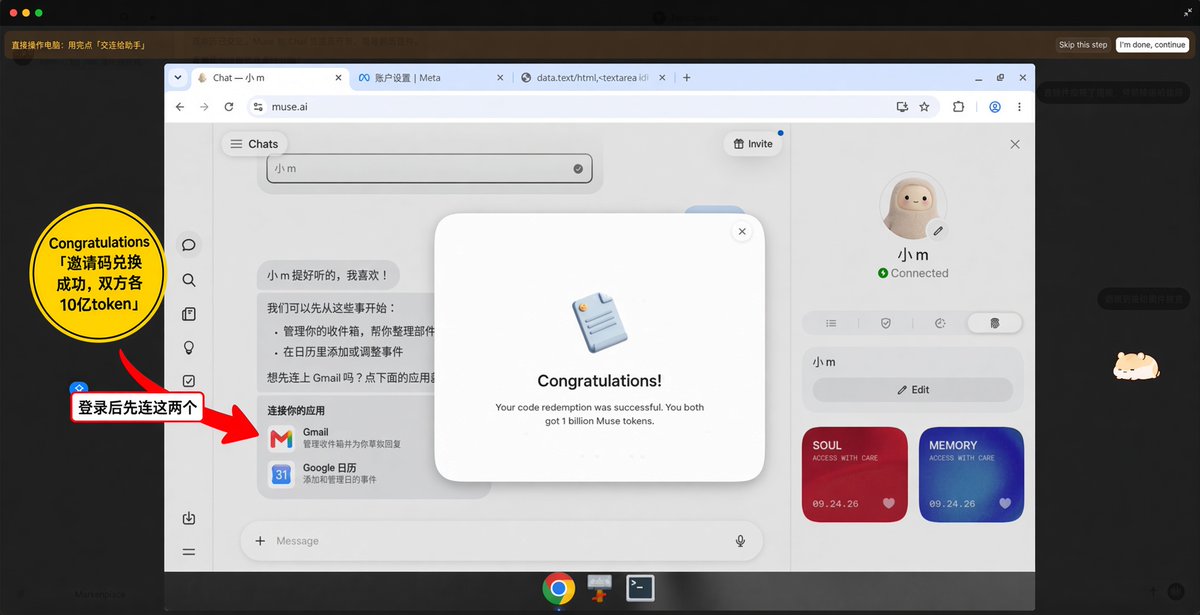Switch to the list tab in profile panel
The image size is (1200, 615).
831,323
